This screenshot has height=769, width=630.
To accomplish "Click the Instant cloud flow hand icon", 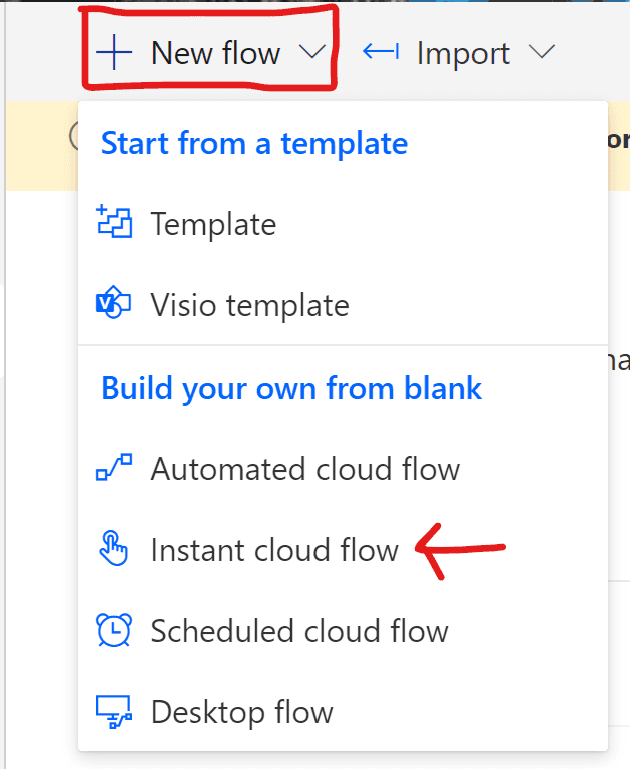I will tap(113, 549).
